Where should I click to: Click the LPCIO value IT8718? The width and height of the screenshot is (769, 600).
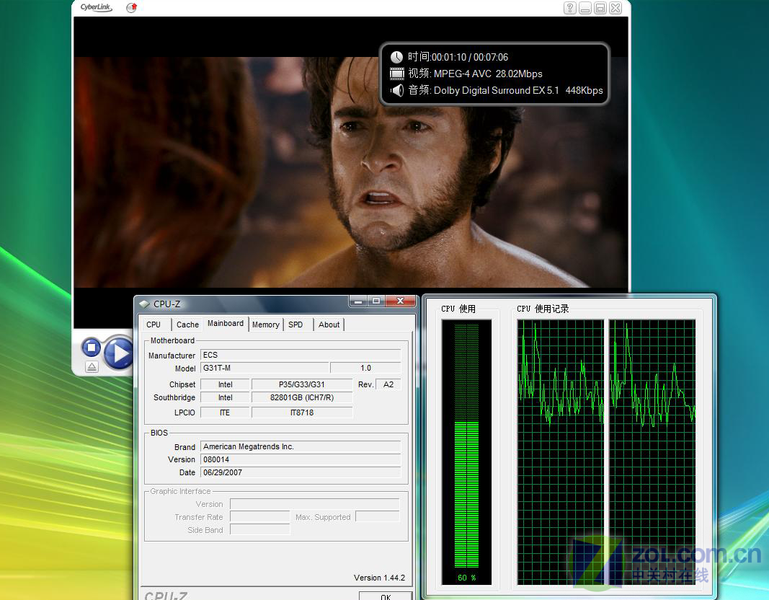(x=302, y=413)
